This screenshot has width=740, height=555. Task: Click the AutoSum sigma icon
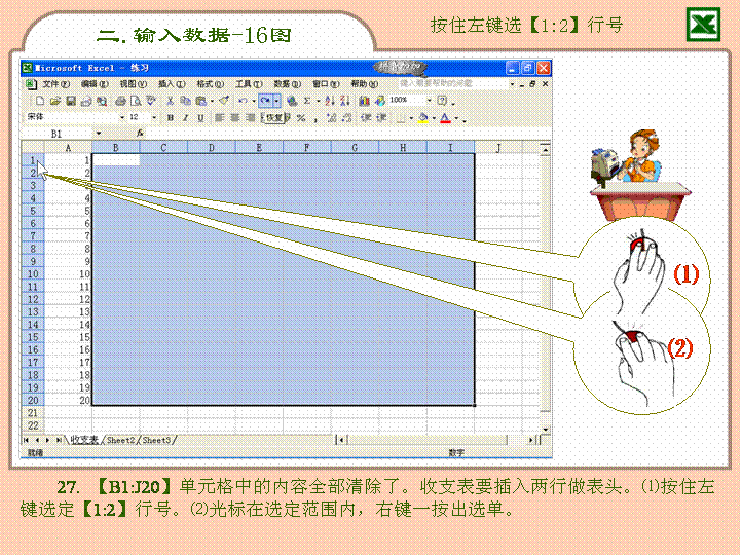tap(306, 101)
